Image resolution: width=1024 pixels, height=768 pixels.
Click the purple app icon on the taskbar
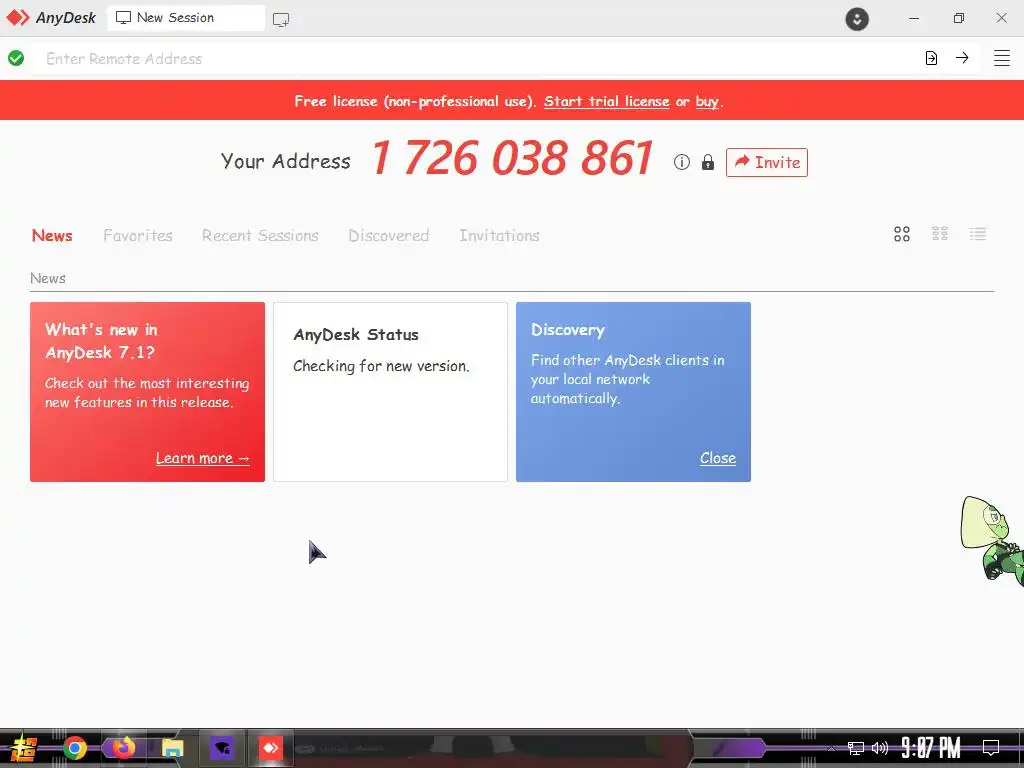click(222, 748)
